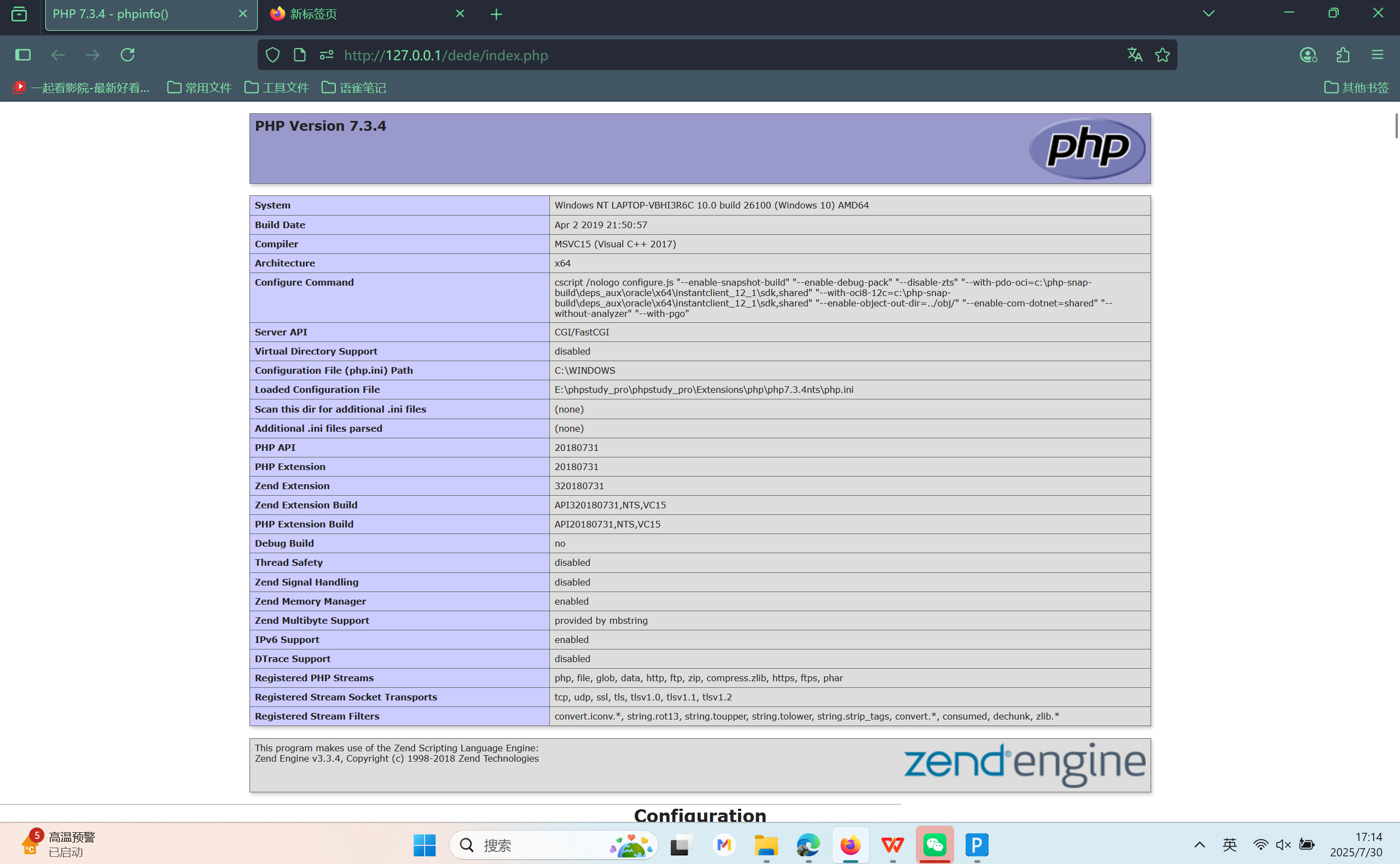Open a new tab with plus button

coord(496,14)
